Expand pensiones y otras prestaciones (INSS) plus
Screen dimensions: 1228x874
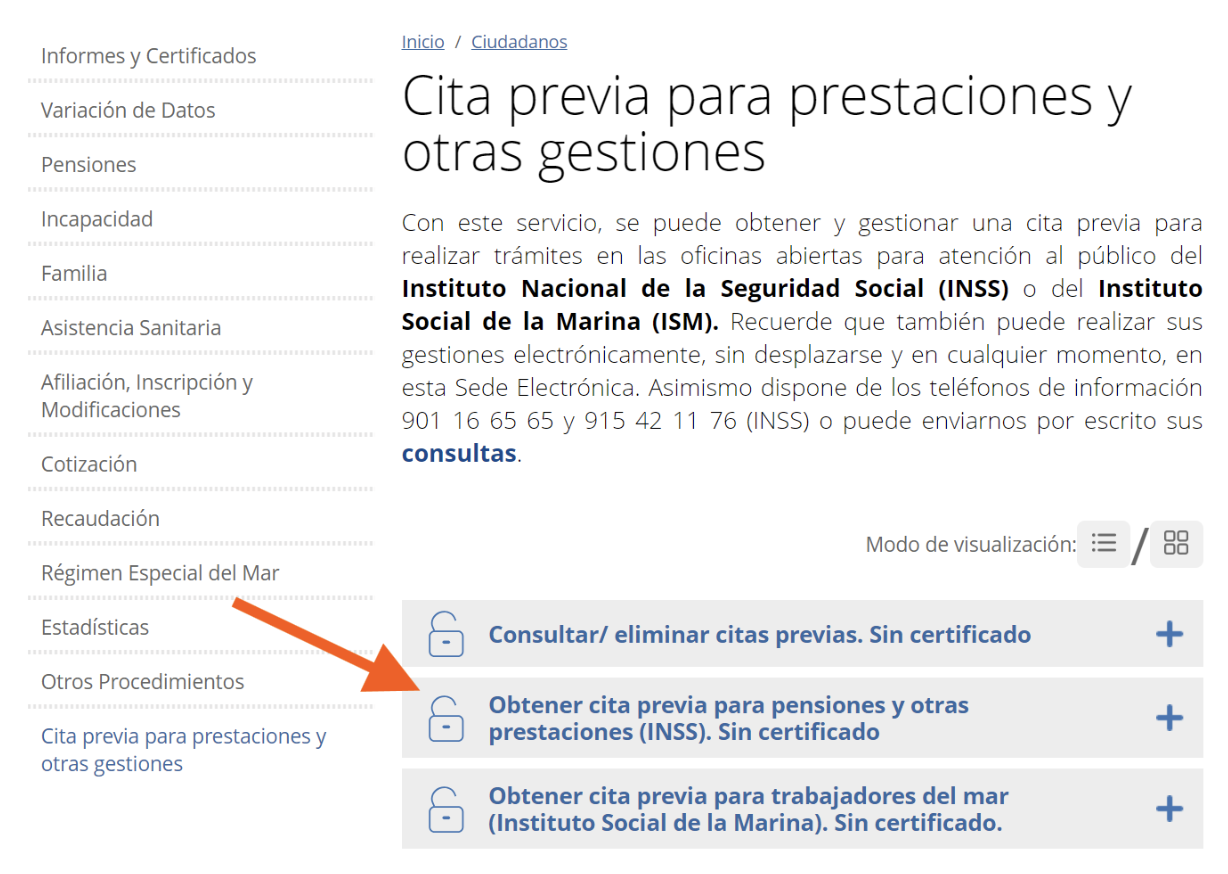click(1169, 718)
